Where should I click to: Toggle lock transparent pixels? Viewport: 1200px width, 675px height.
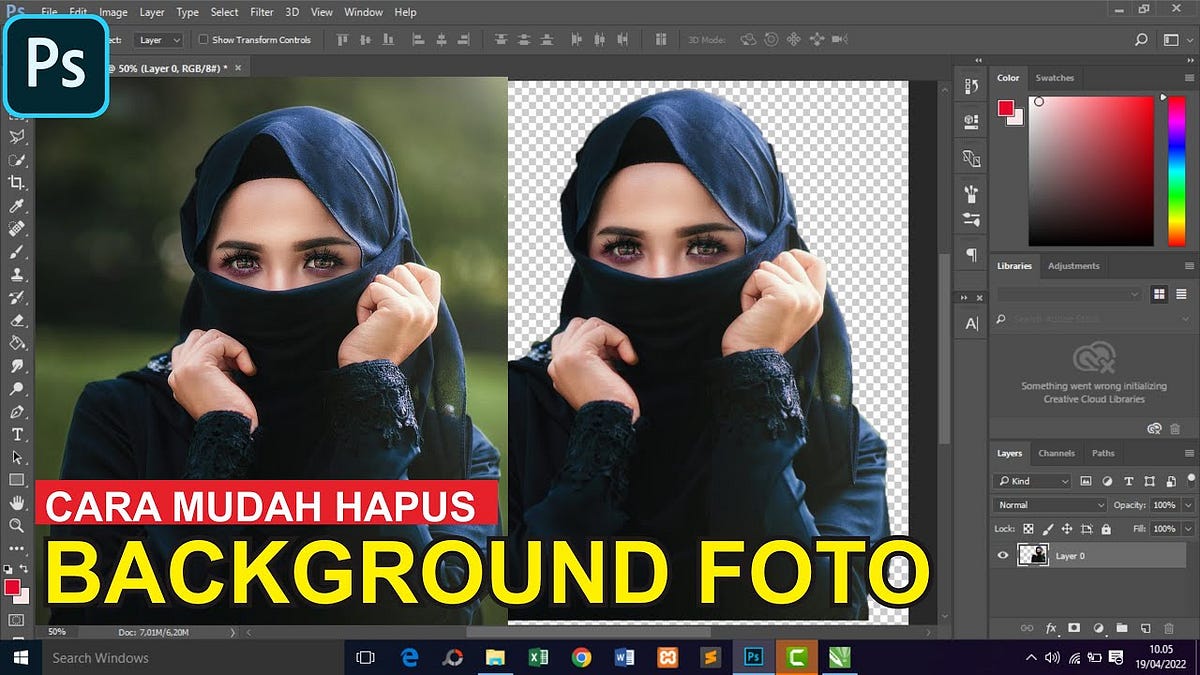[x=1028, y=528]
